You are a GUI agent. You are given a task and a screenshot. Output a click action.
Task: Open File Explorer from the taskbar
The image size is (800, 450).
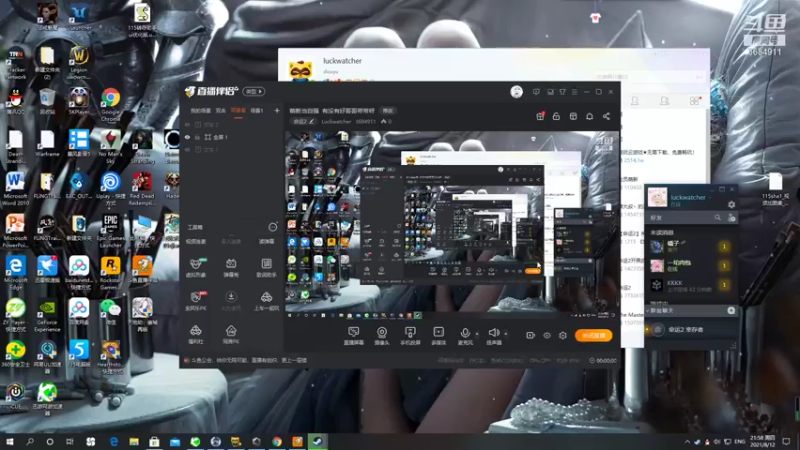[134, 441]
